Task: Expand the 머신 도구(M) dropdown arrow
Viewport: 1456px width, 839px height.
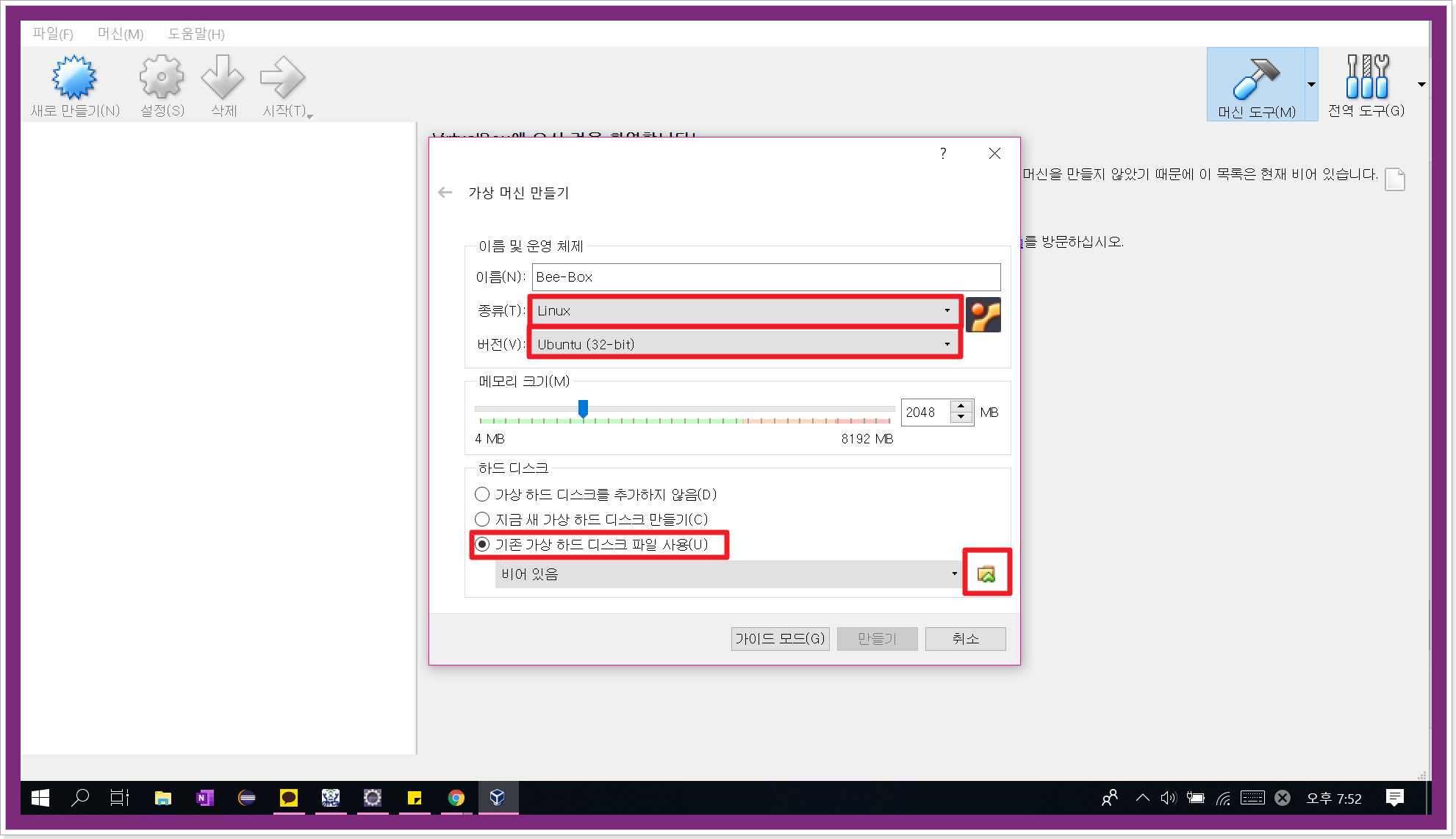Action: [x=1311, y=85]
